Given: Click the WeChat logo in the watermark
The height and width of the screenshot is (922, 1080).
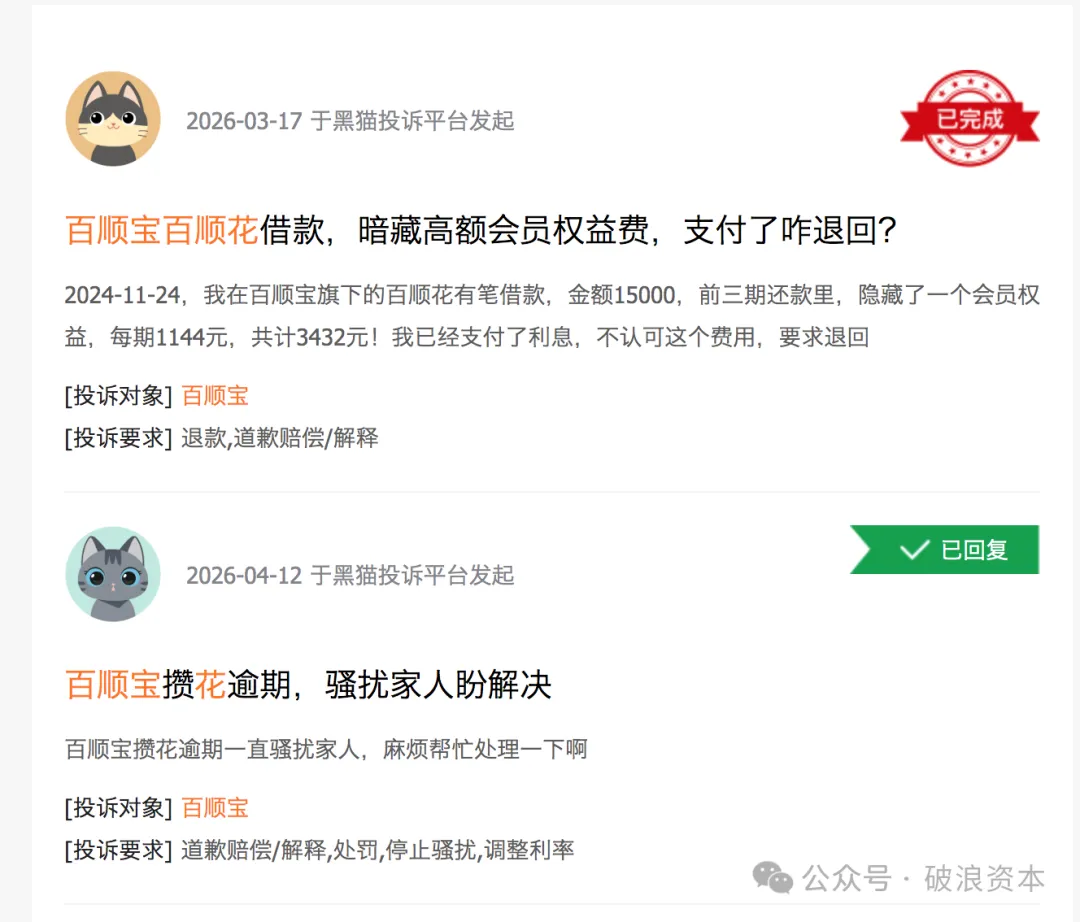Looking at the screenshot, I should click(771, 877).
